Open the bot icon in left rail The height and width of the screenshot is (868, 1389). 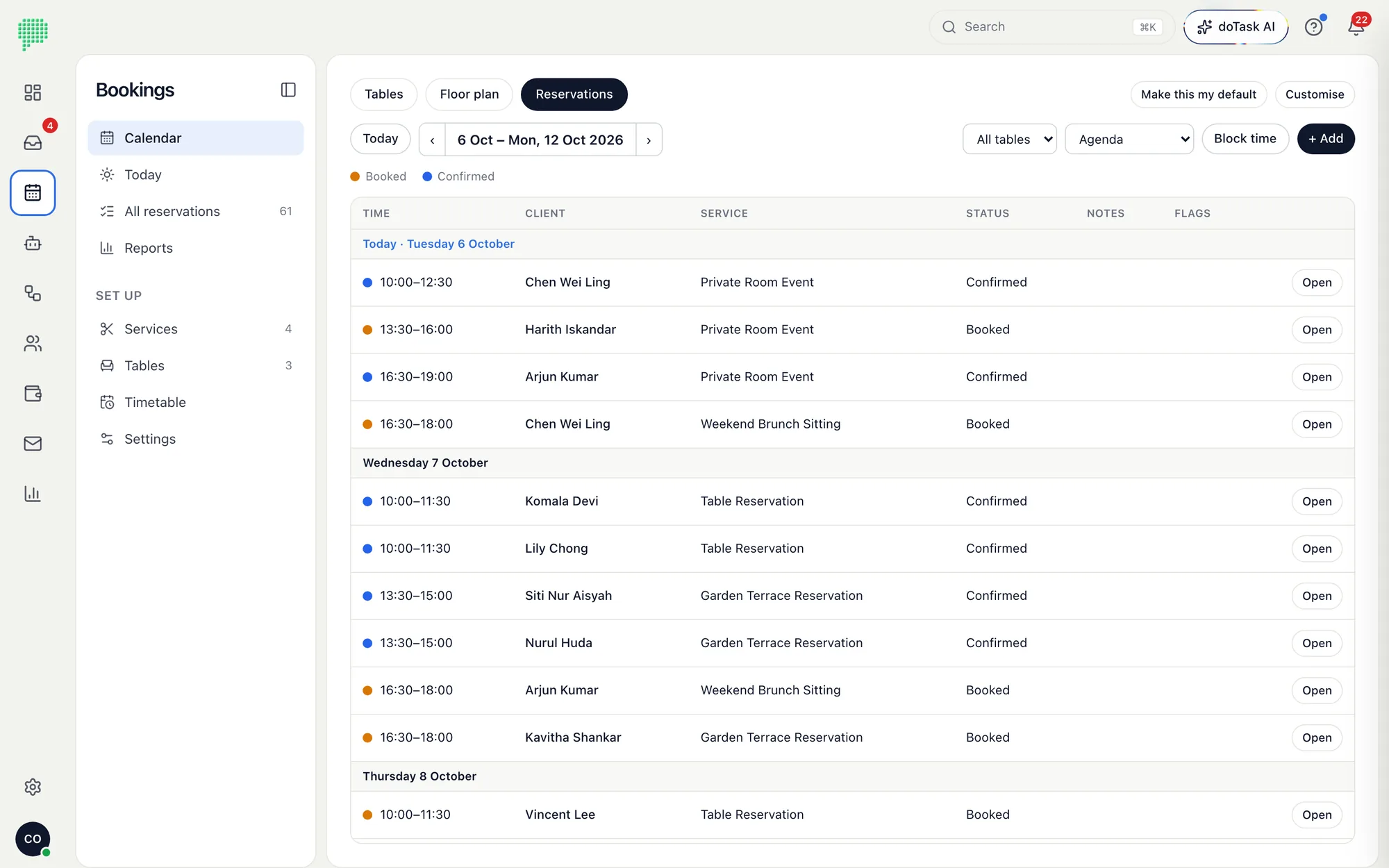[x=33, y=243]
